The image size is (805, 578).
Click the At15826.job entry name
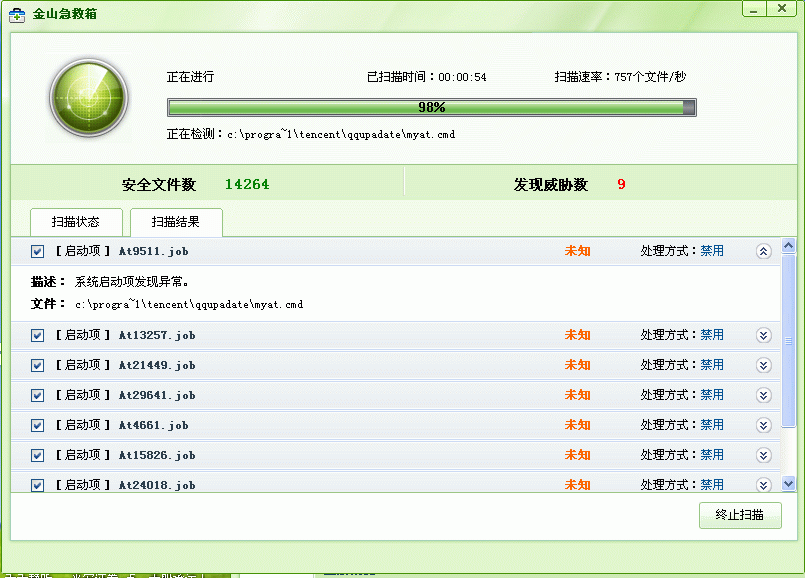pos(157,456)
